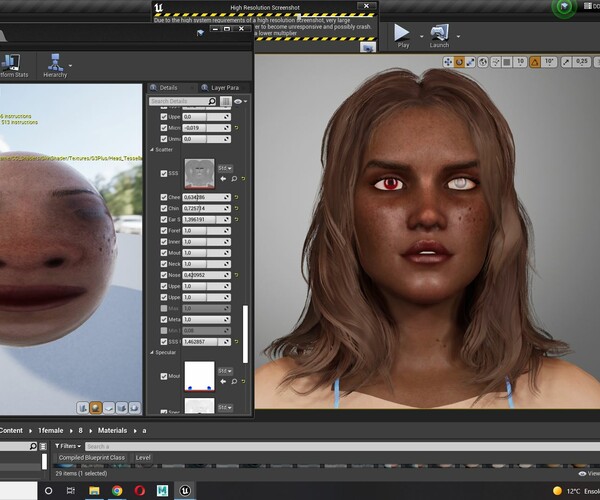
Task: Toggle scale snapping arrow icon
Action: [x=566, y=62]
